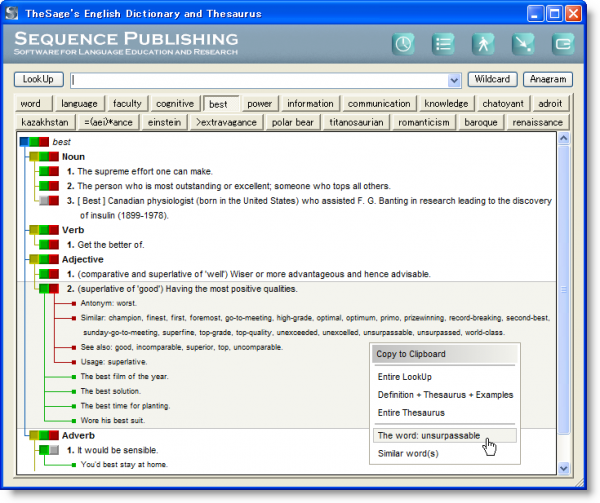Screen dimensions: 600x503
Task: Click the walking figure icon in header
Action: point(483,44)
